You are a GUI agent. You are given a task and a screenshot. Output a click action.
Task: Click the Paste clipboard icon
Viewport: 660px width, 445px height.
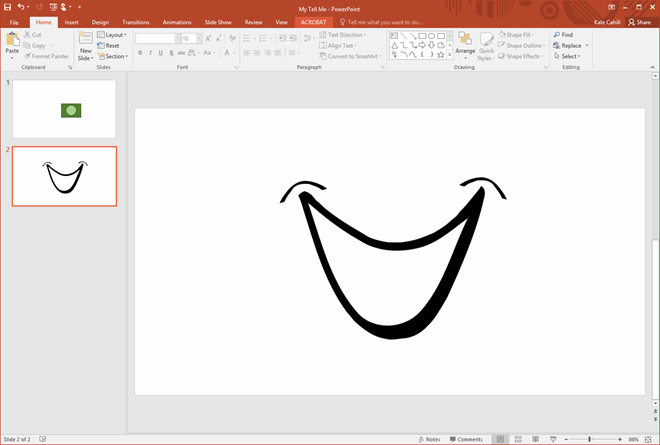click(12, 40)
